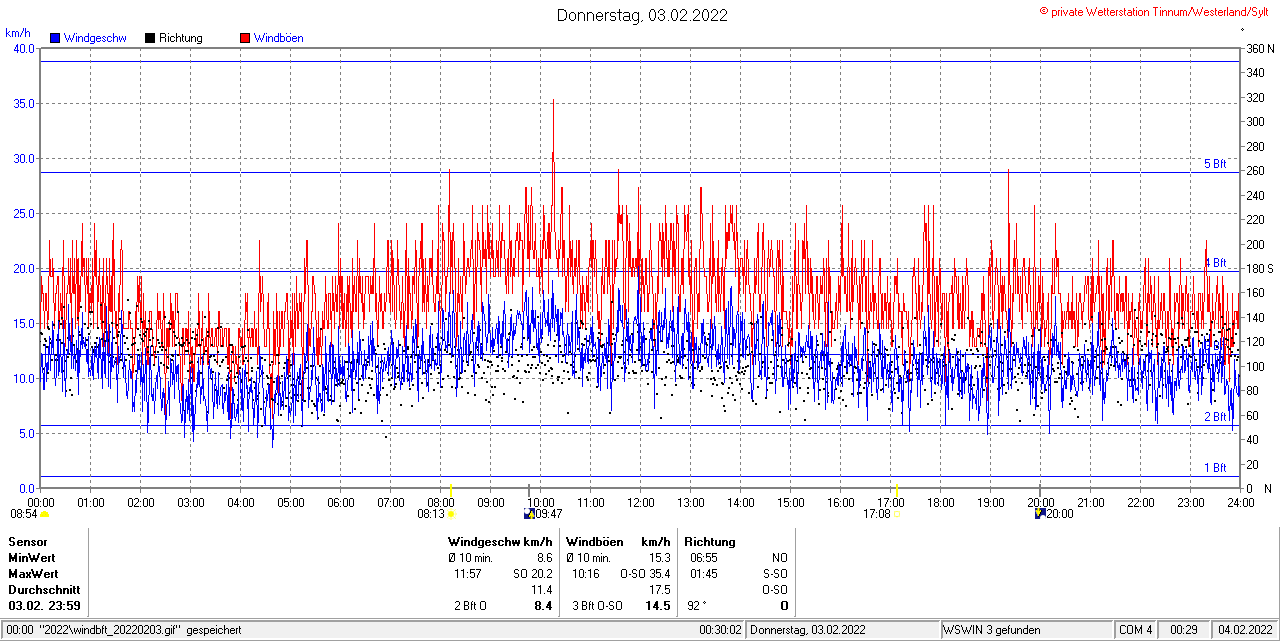The width and height of the screenshot is (1280, 641).
Task: Click the blue Windgeschw legend square
Action: click(x=55, y=38)
